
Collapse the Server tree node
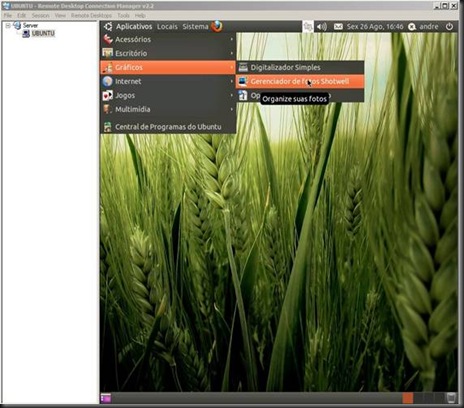[x=8, y=26]
